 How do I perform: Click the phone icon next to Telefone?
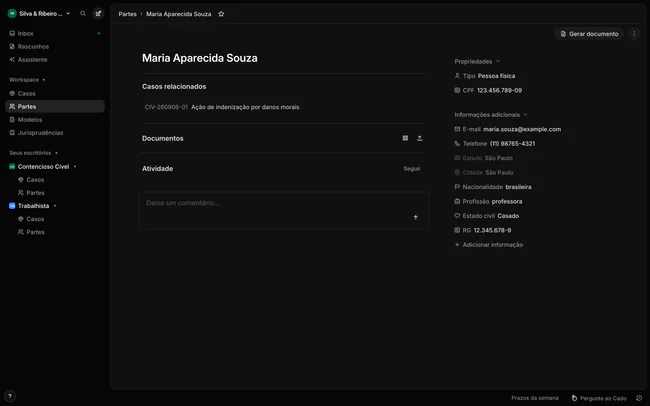(457, 143)
